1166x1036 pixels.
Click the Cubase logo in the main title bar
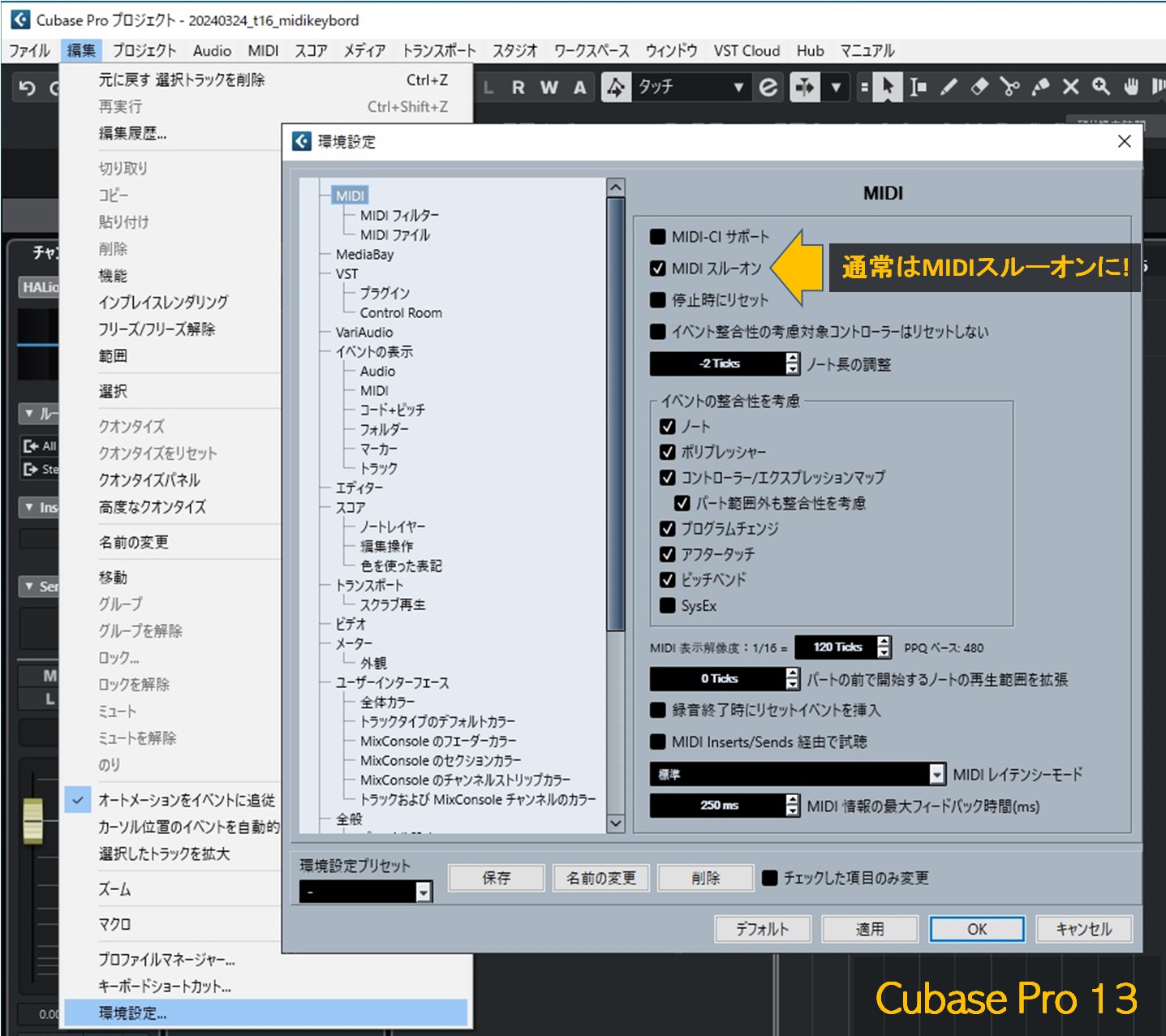[x=20, y=19]
